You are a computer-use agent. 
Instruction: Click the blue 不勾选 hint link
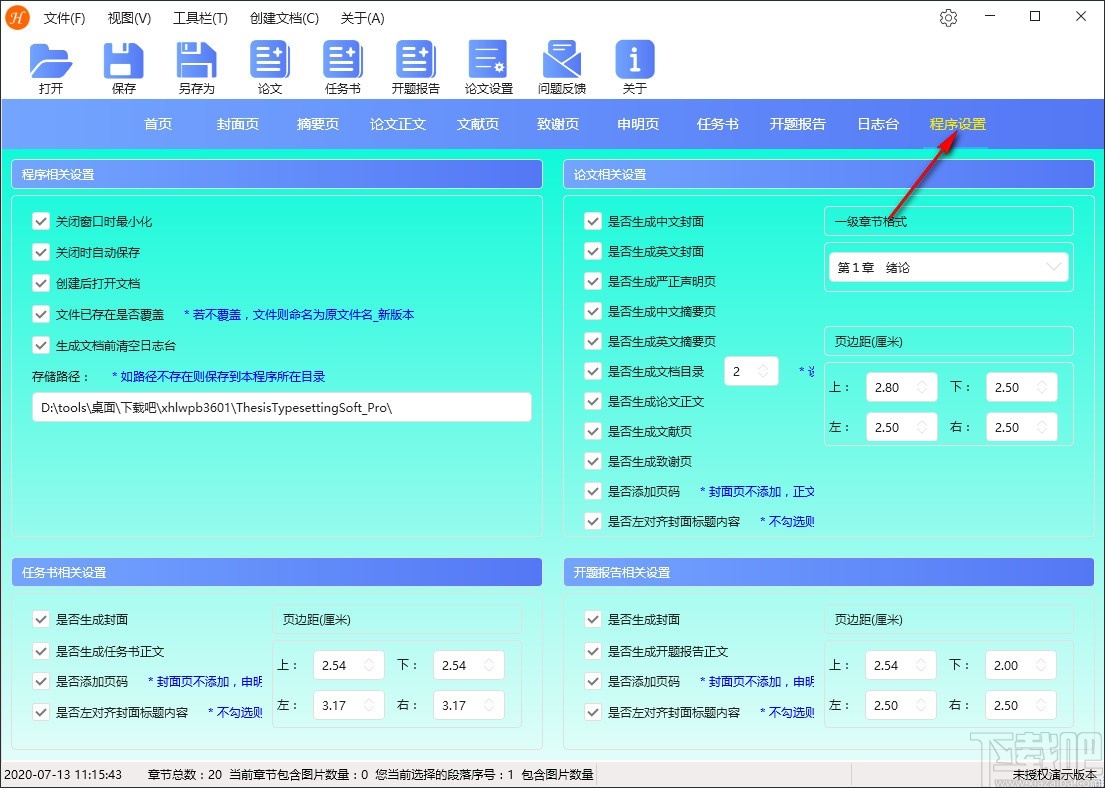pos(790,520)
